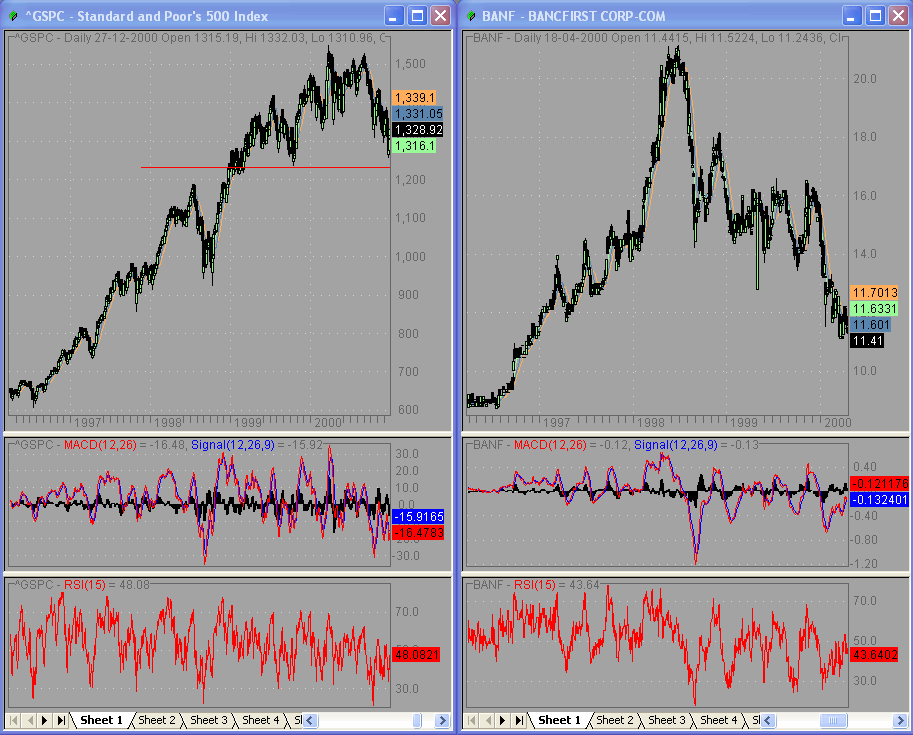
Task: Click the ^GSPC Daily 27-12-2000 chart header
Action: [202, 38]
